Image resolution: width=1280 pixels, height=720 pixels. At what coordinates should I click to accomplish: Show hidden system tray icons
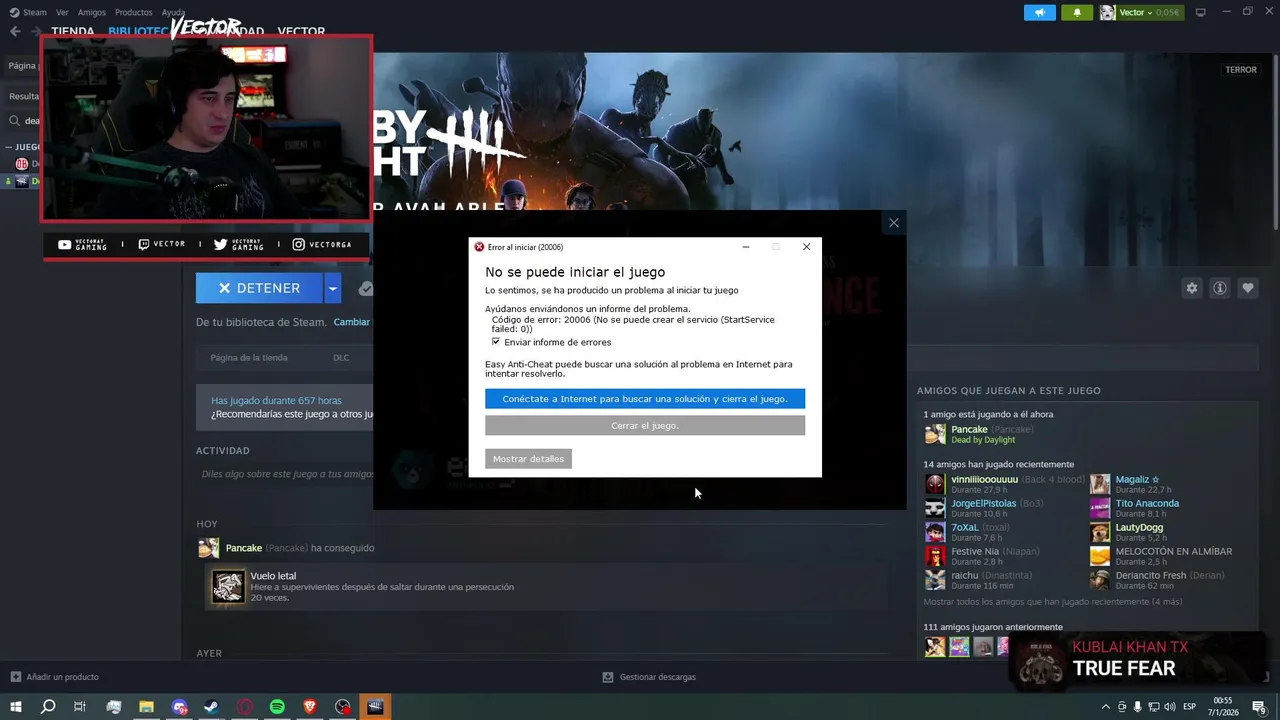[x=1105, y=707]
